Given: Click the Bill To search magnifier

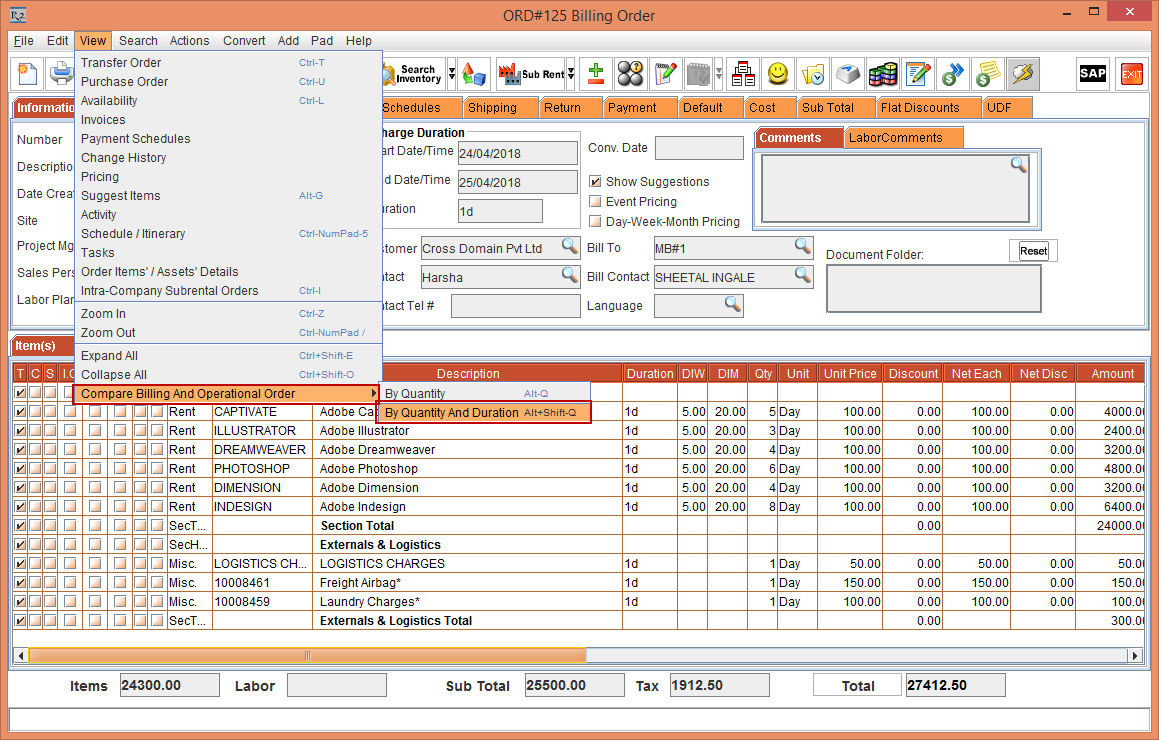Looking at the screenshot, I should coord(803,247).
